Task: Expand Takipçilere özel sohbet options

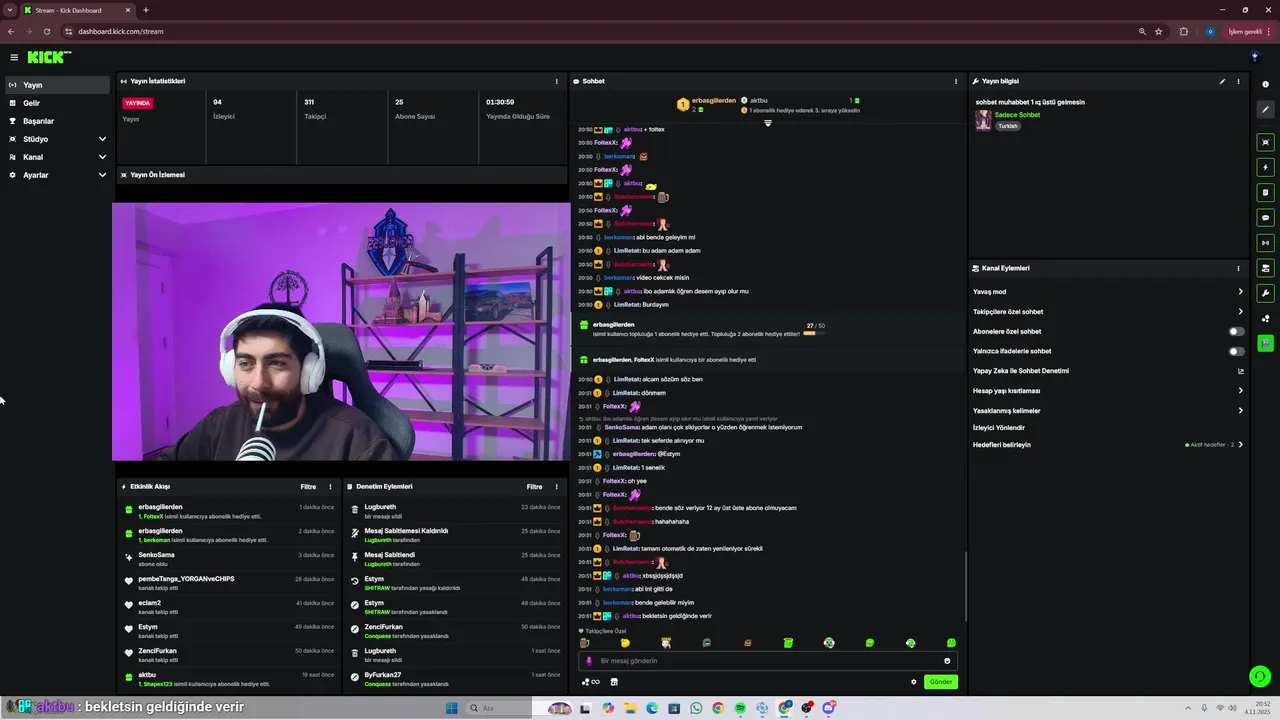Action: [1241, 312]
